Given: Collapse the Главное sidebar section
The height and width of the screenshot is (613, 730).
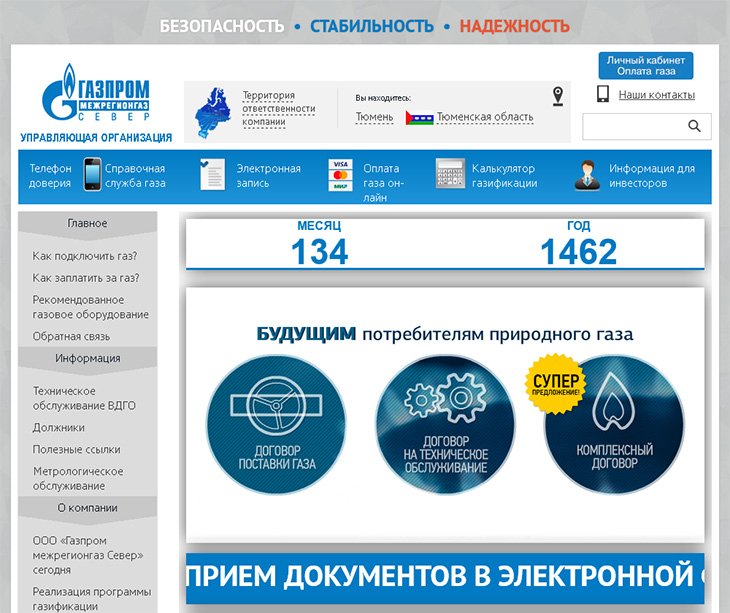Looking at the screenshot, I should 88,223.
